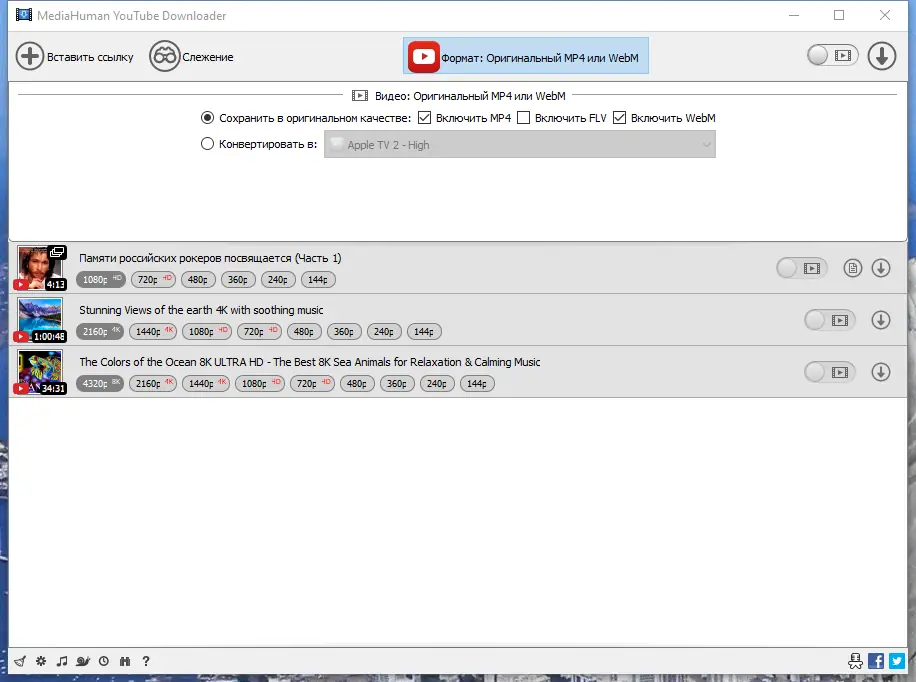Pick 480p for Colors of the Ocean

[x=357, y=384]
